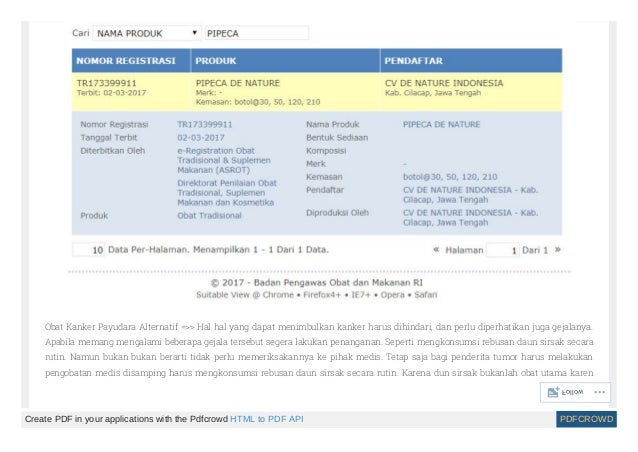Open the HTML to PDF API link
Screen dimensions: 638x452
point(267,419)
